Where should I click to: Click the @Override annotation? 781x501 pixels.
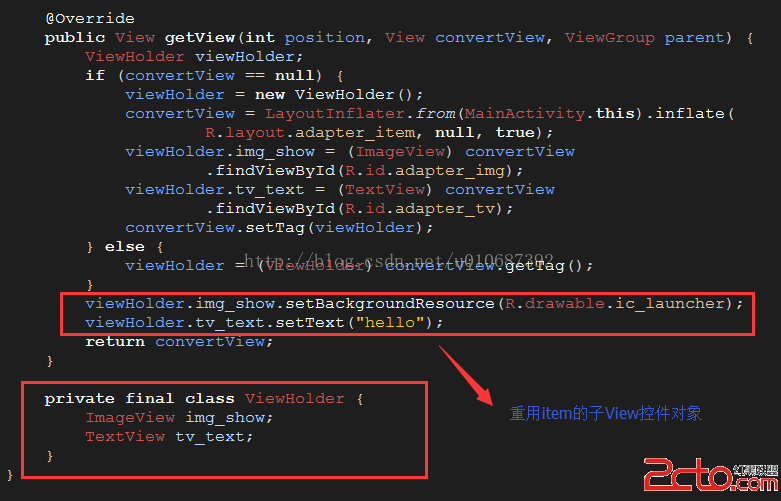click(90, 19)
